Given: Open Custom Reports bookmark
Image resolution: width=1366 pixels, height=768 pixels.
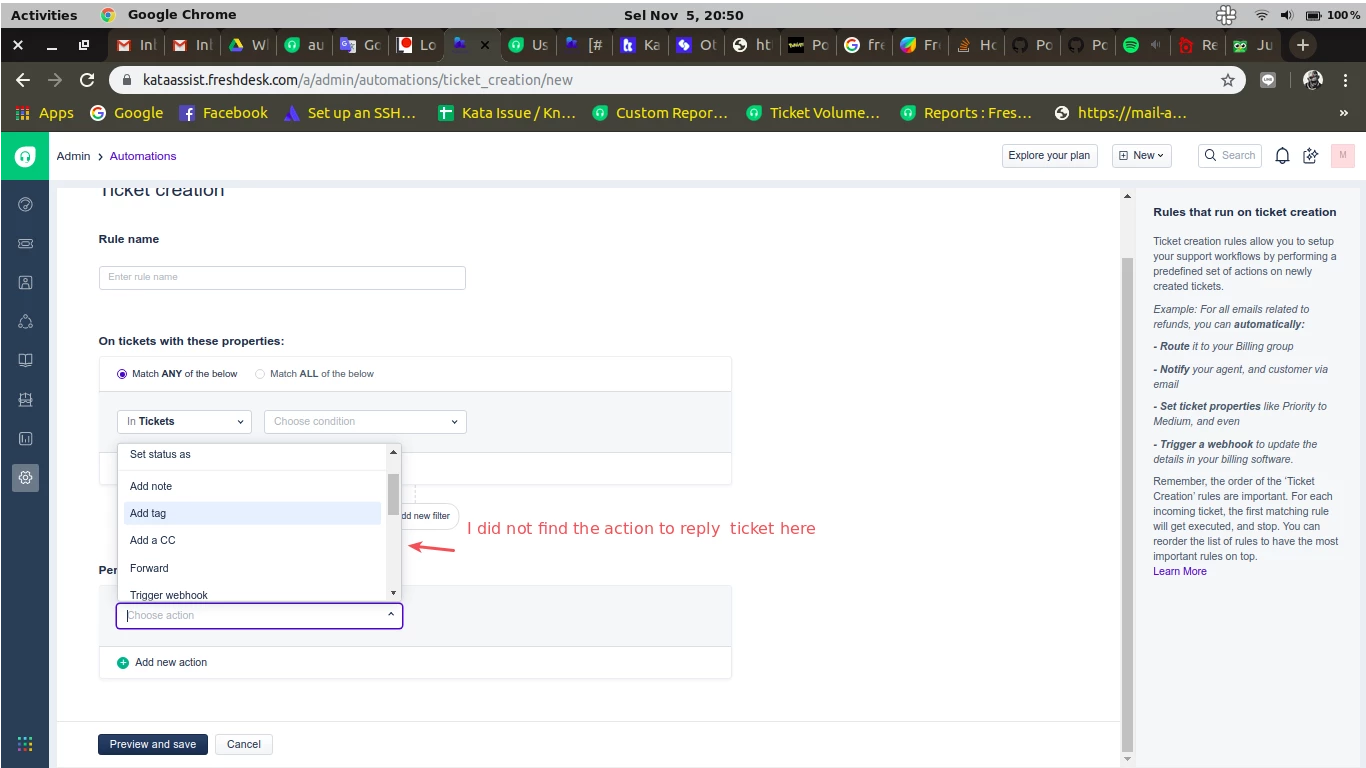Looking at the screenshot, I should (x=660, y=113).
